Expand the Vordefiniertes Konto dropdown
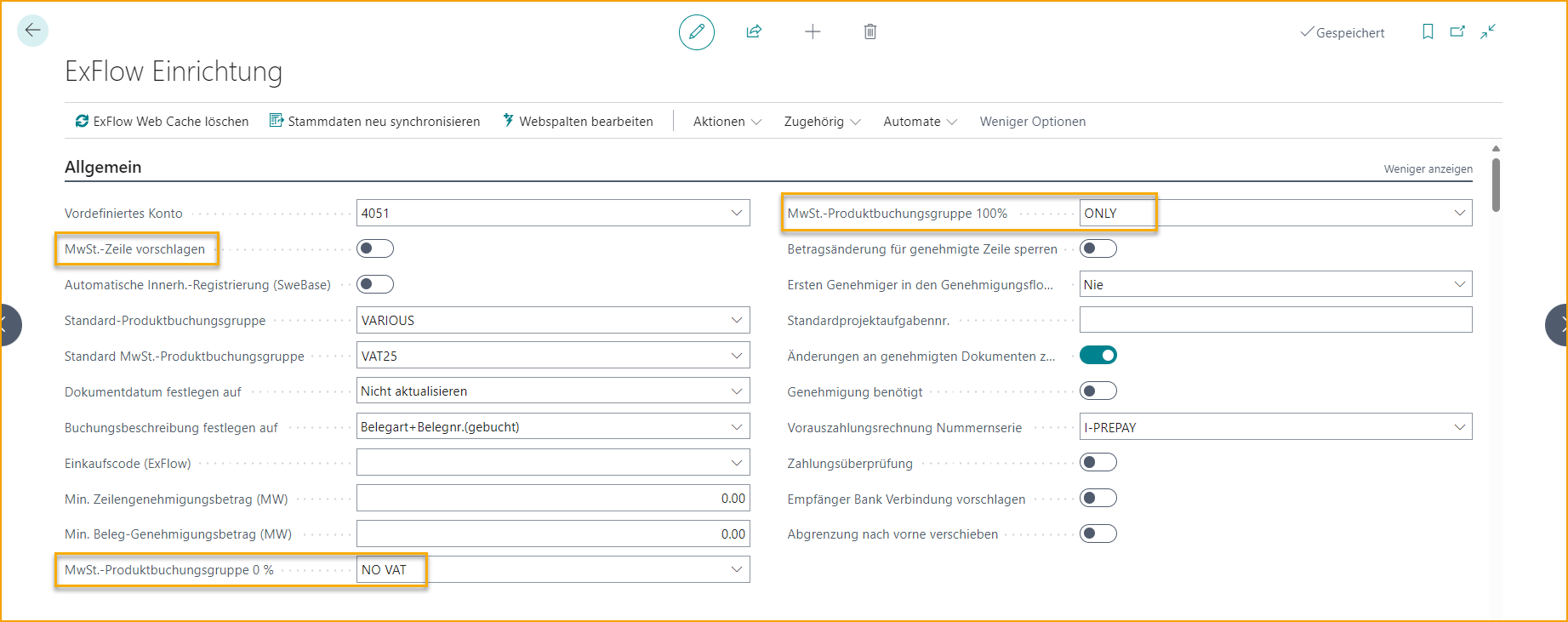This screenshot has height=622, width=1568. 737,213
